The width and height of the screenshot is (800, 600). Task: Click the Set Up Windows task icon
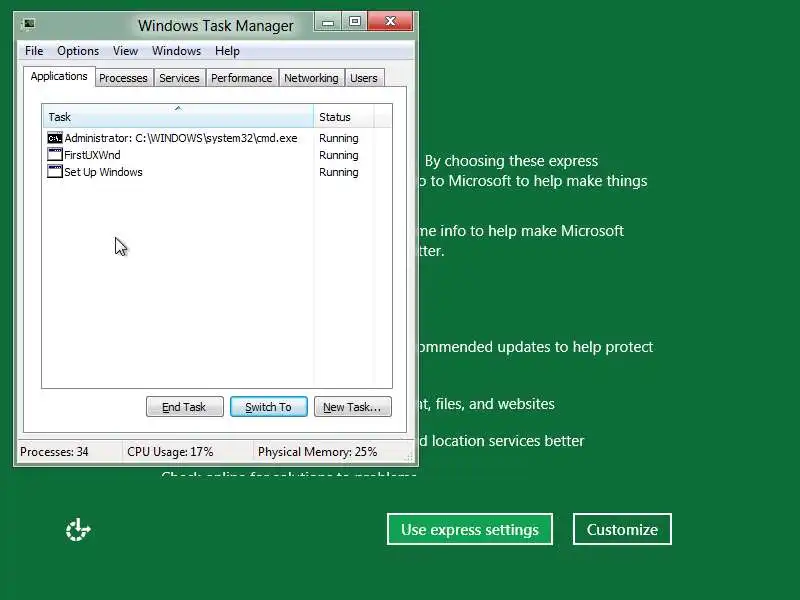55,171
